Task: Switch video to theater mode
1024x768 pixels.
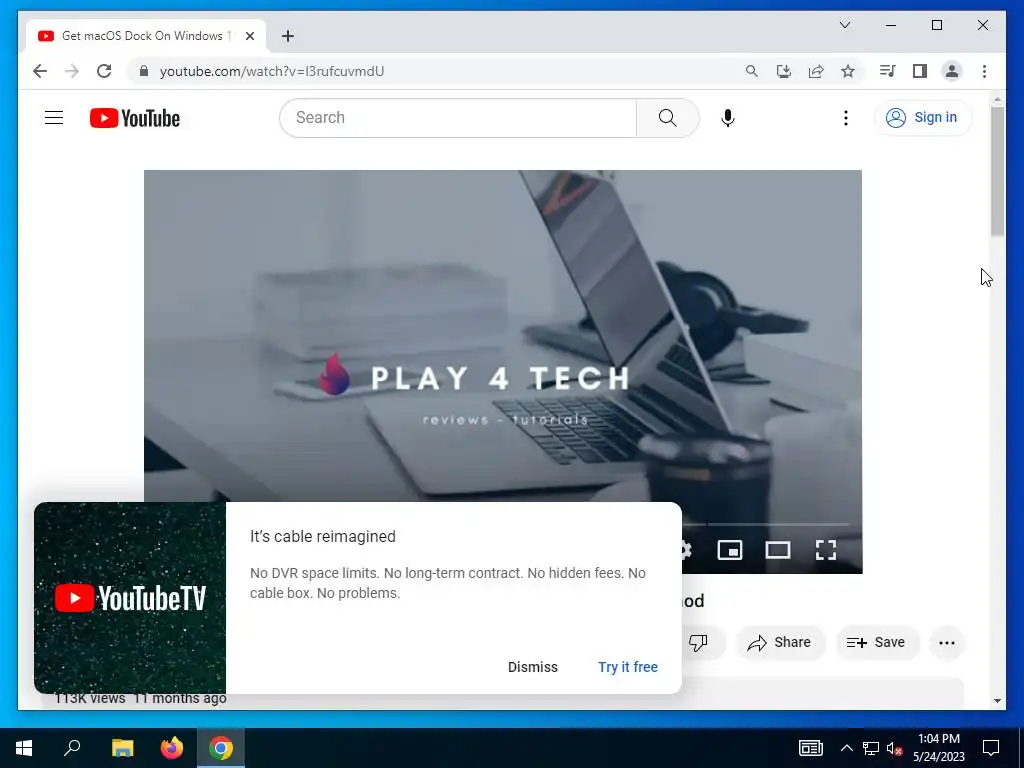Action: tap(778, 550)
